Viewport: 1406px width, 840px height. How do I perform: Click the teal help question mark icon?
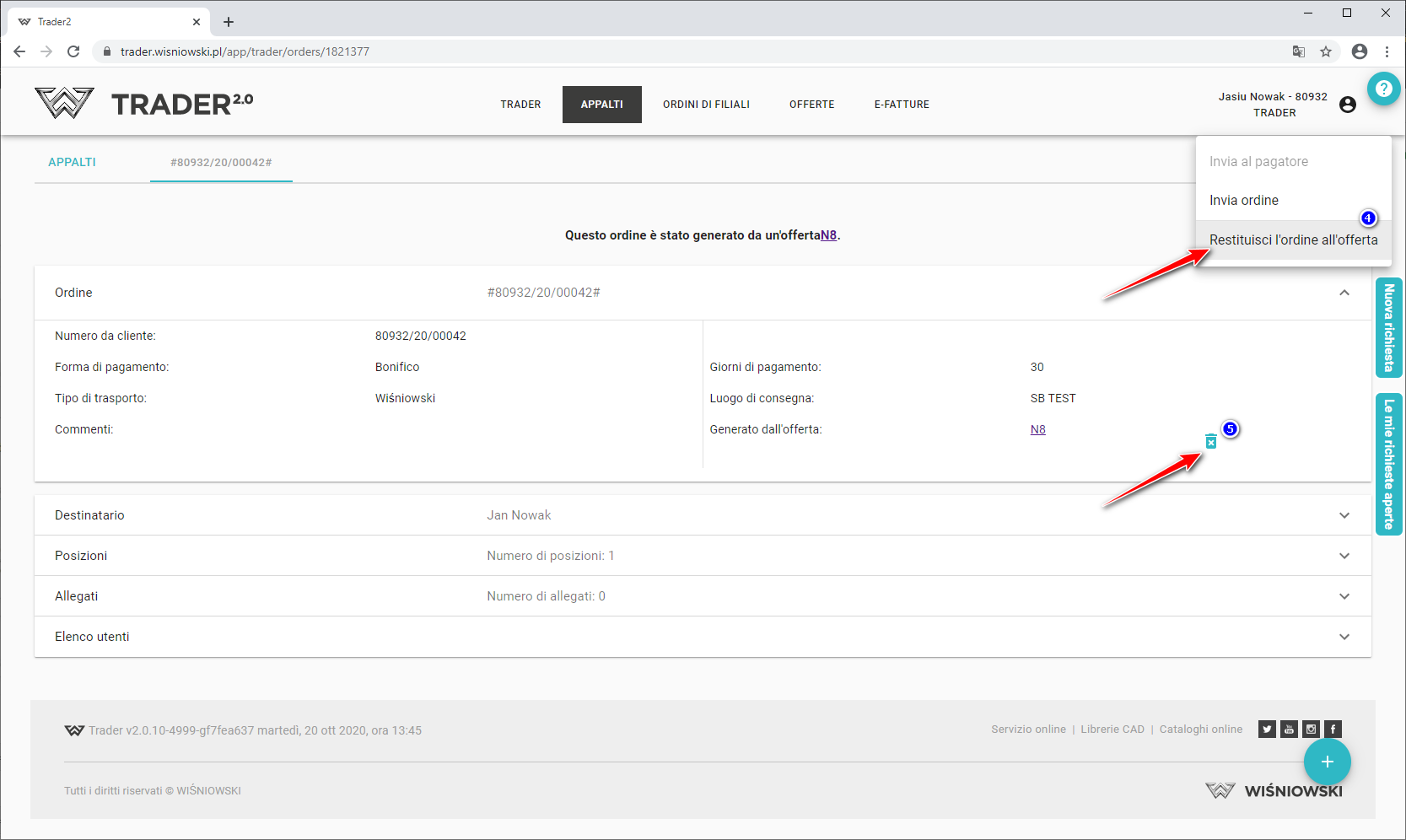1383,89
